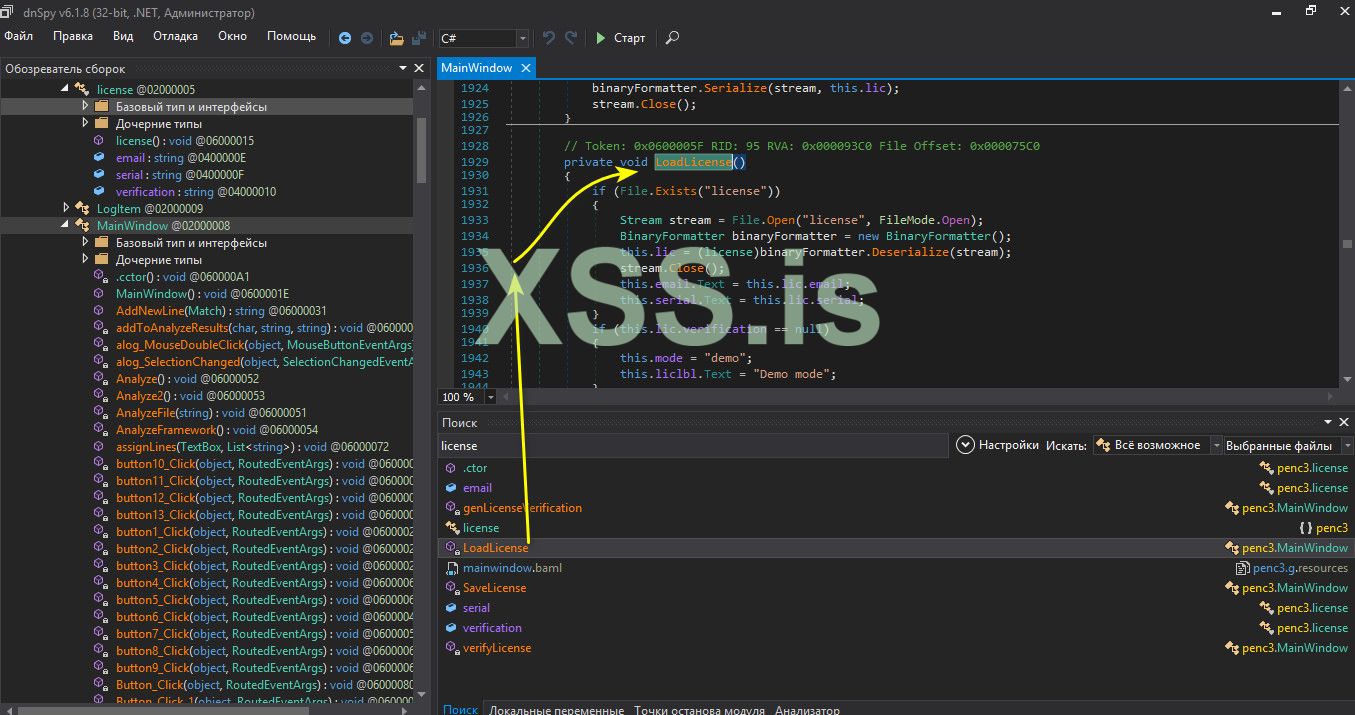Open search via magnifier toolbar icon
This screenshot has height=715, width=1355.
[x=672, y=38]
